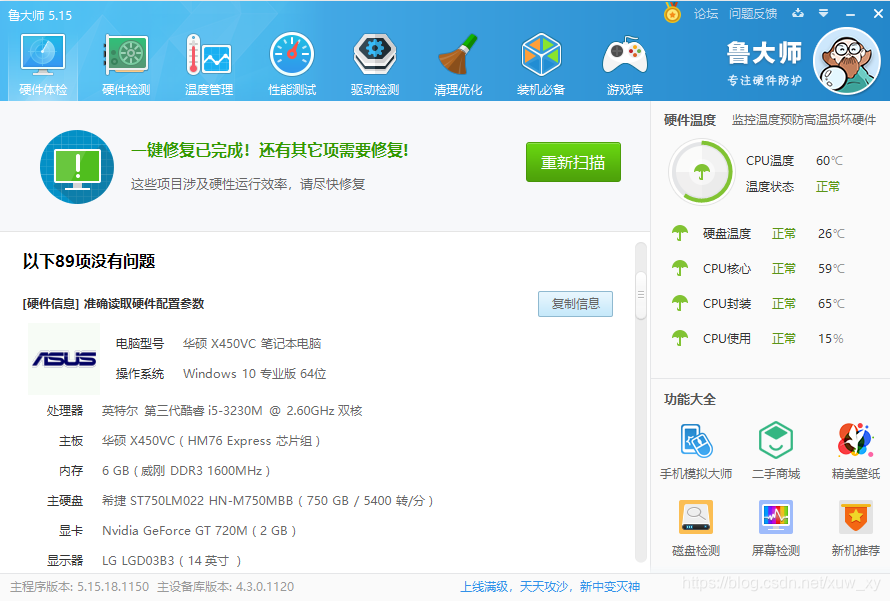890x601 pixels.
Task: Click the 希捷 ST750LM022 hard disk text
Action: tap(267, 501)
